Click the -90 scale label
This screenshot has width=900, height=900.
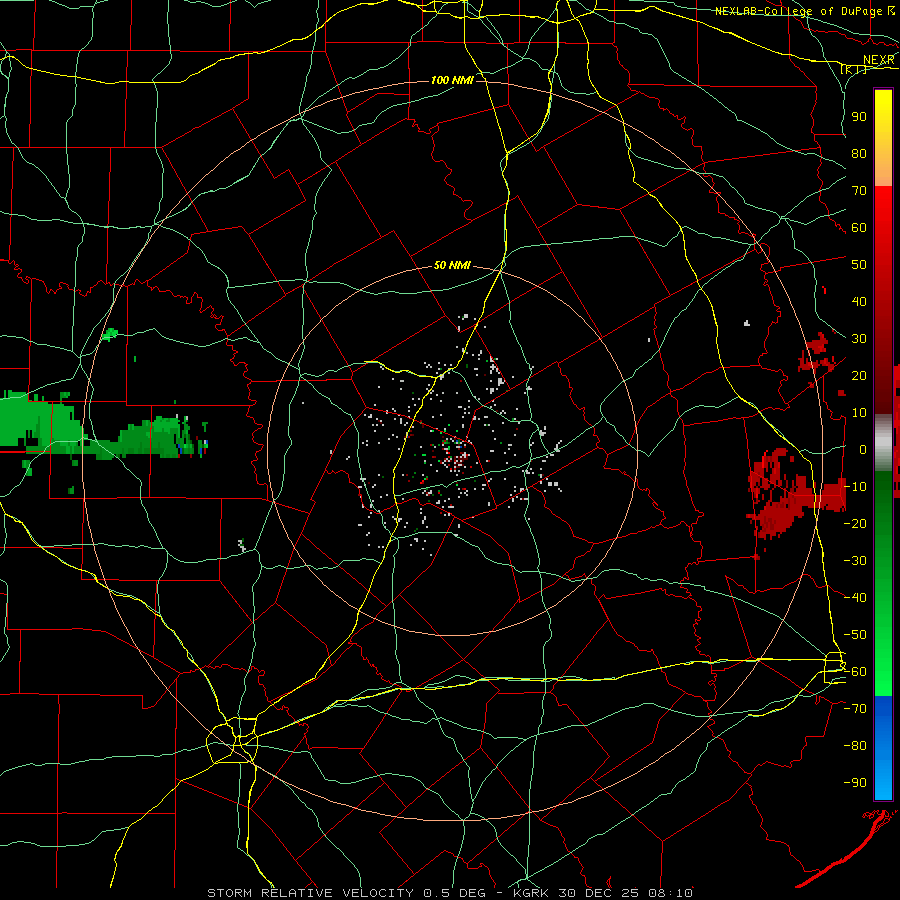(x=856, y=783)
